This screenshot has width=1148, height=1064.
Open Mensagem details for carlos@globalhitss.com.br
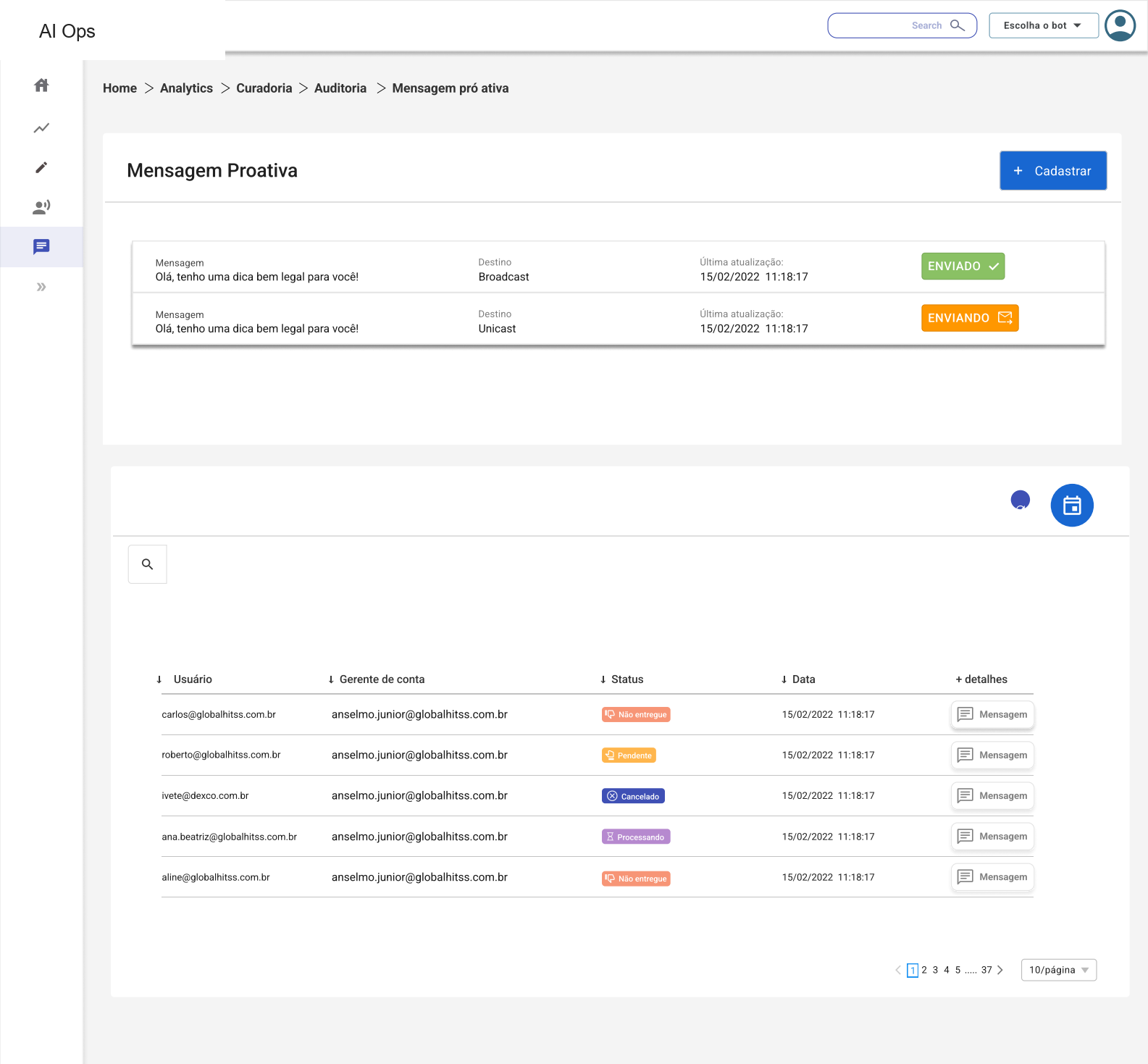pyautogui.click(x=992, y=714)
